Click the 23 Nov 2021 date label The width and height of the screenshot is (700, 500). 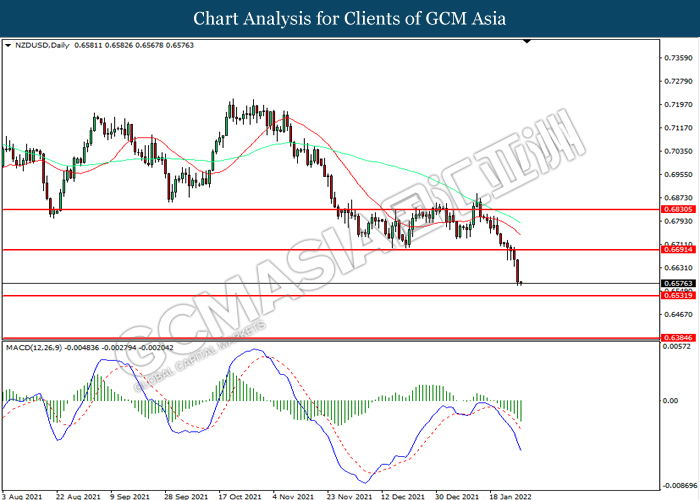pyautogui.click(x=349, y=496)
